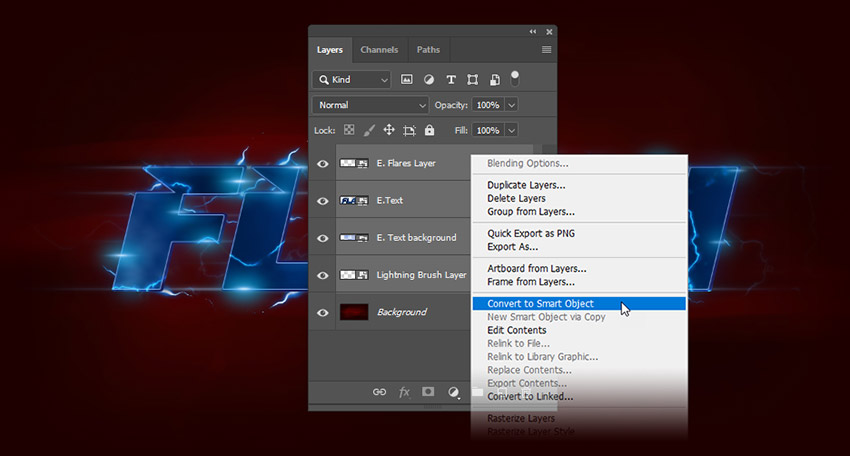Click the lock position move icon
The width and height of the screenshot is (850, 456).
[389, 130]
